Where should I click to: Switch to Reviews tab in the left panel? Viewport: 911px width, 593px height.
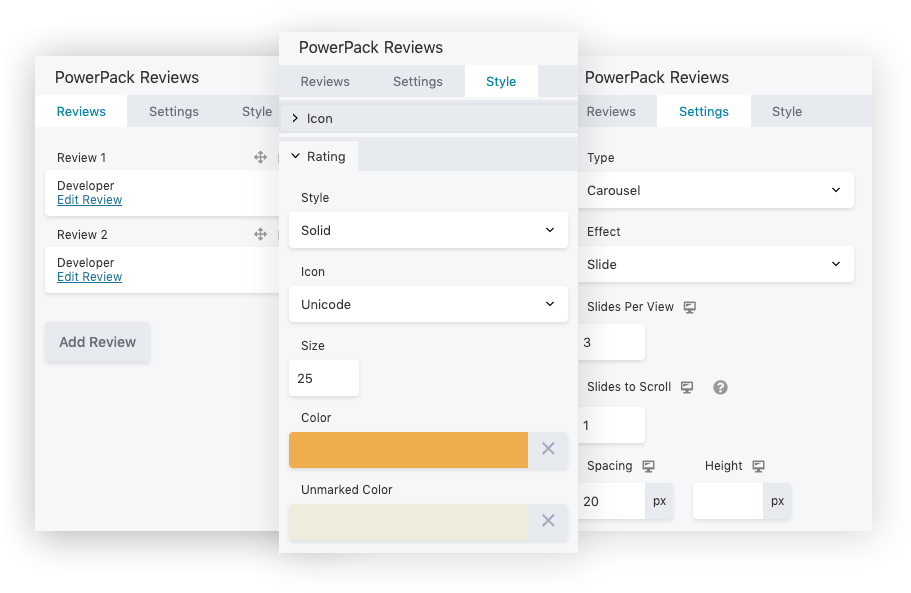(x=81, y=112)
